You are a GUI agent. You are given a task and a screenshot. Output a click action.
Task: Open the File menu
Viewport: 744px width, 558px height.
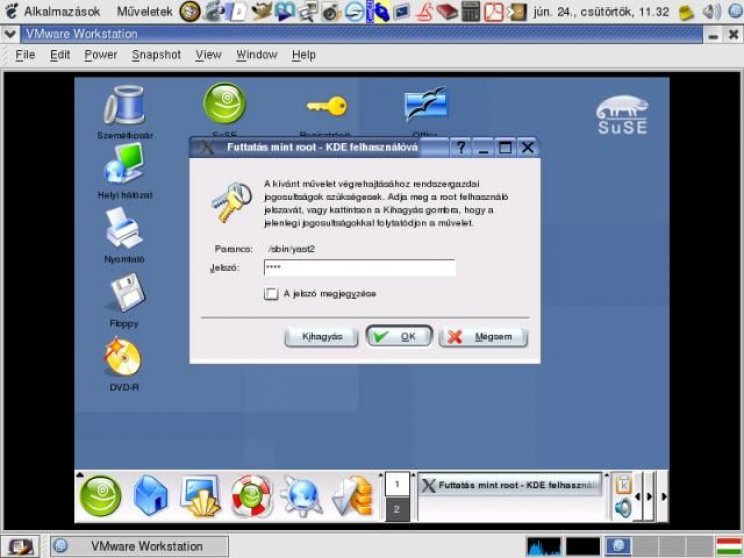25,55
